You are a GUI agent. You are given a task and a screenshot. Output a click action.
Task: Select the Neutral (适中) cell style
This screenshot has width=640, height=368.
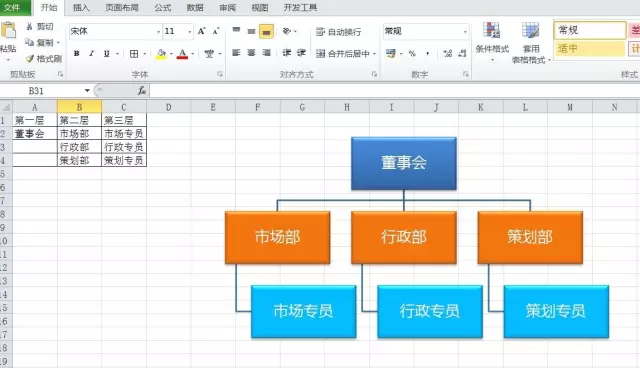(x=590, y=49)
